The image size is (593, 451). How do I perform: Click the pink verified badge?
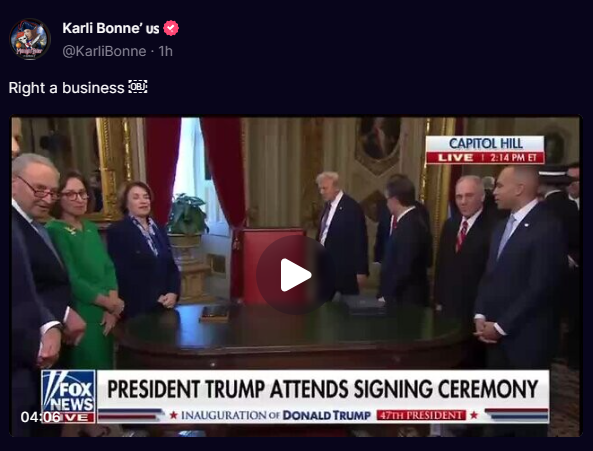[171, 28]
